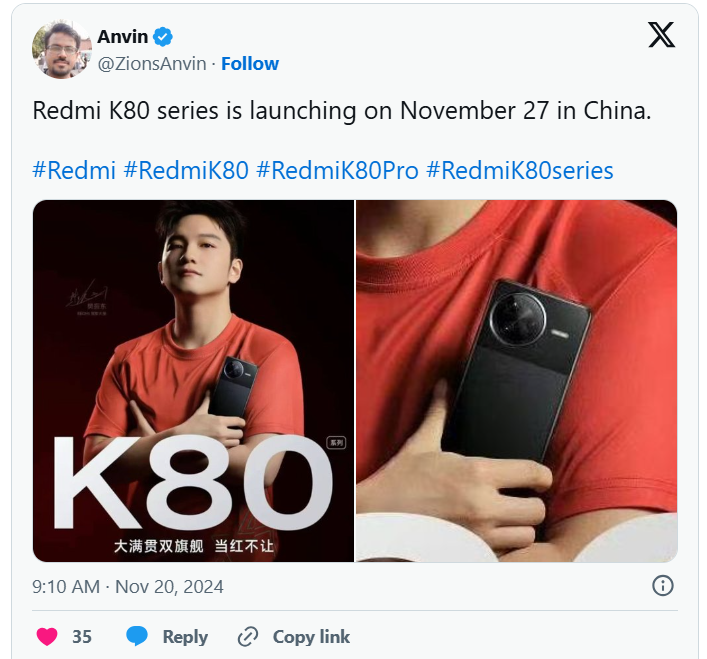The width and height of the screenshot is (707, 659).
Task: Follow the @ZionsAnvin account
Action: coord(250,64)
